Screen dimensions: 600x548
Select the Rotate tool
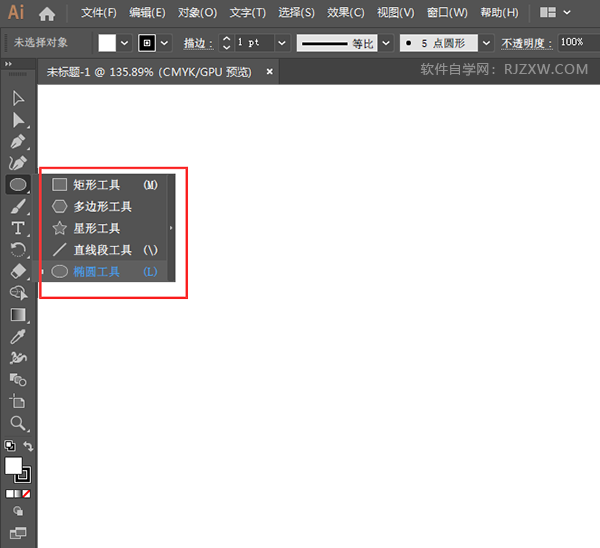tap(18, 250)
